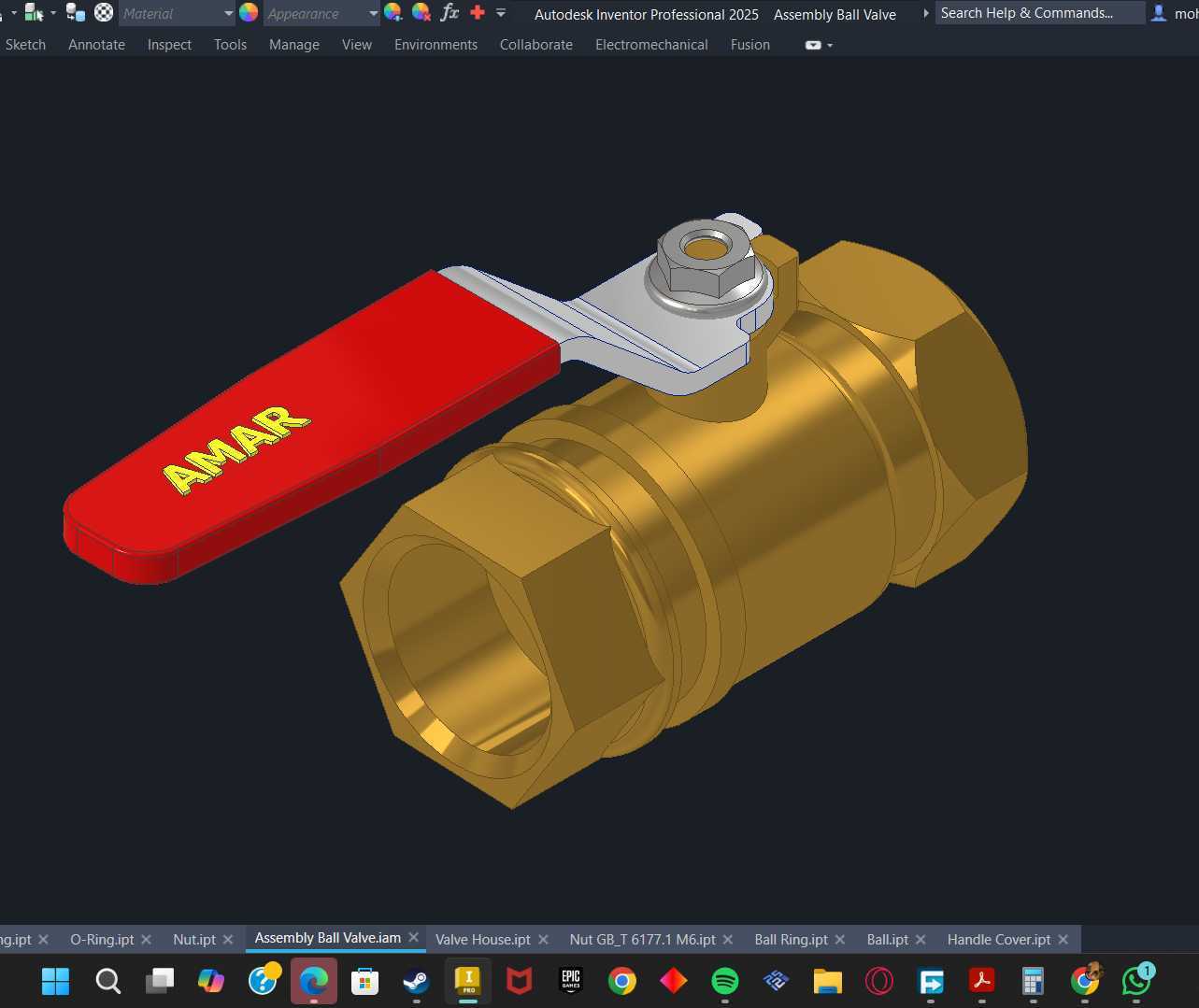Open Epic Games Launcher from the taskbar
This screenshot has height=1008, width=1199.
pos(570,981)
